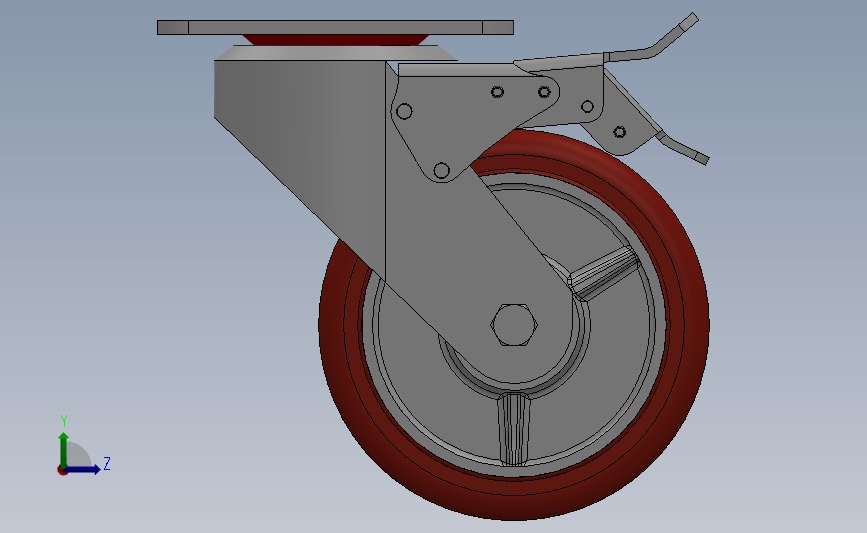Click the Y axis label
Screen dimensions: 867x533
click(x=64, y=421)
